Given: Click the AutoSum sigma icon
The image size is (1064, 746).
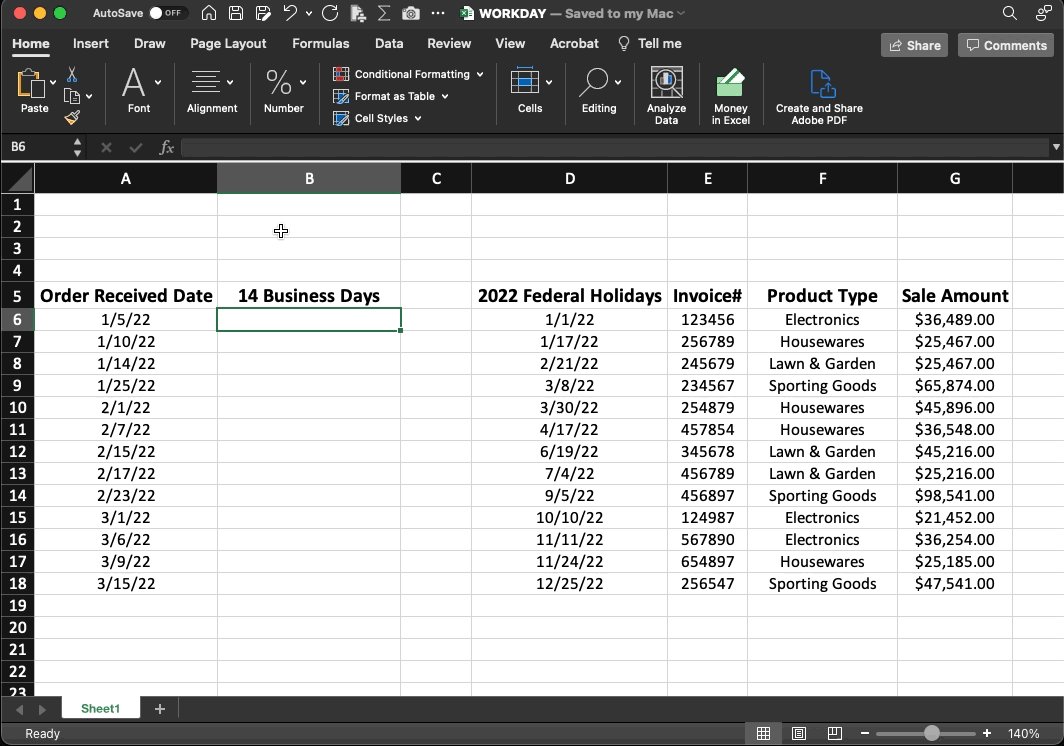Looking at the screenshot, I should coord(383,13).
